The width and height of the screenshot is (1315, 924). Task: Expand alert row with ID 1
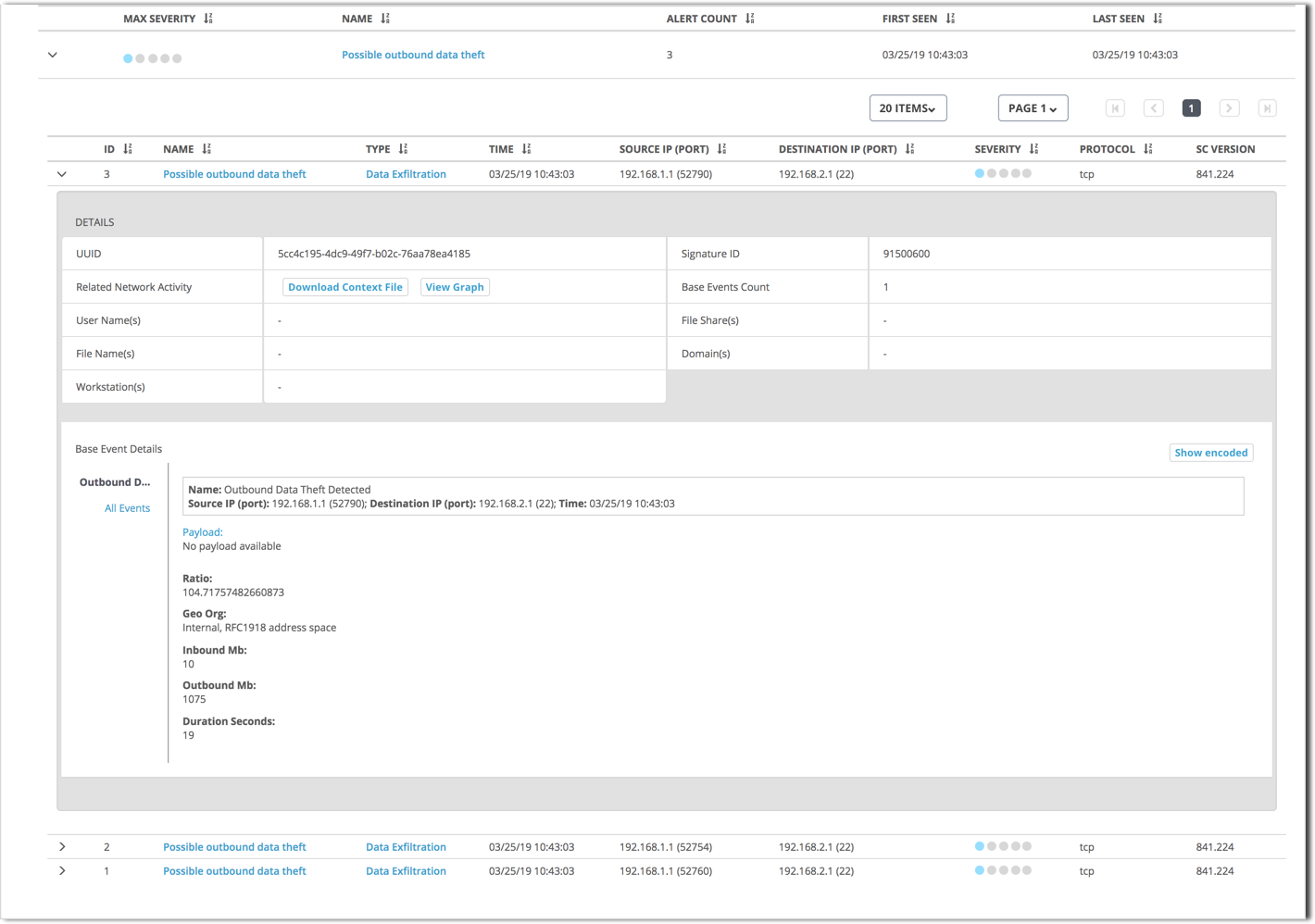(62, 871)
